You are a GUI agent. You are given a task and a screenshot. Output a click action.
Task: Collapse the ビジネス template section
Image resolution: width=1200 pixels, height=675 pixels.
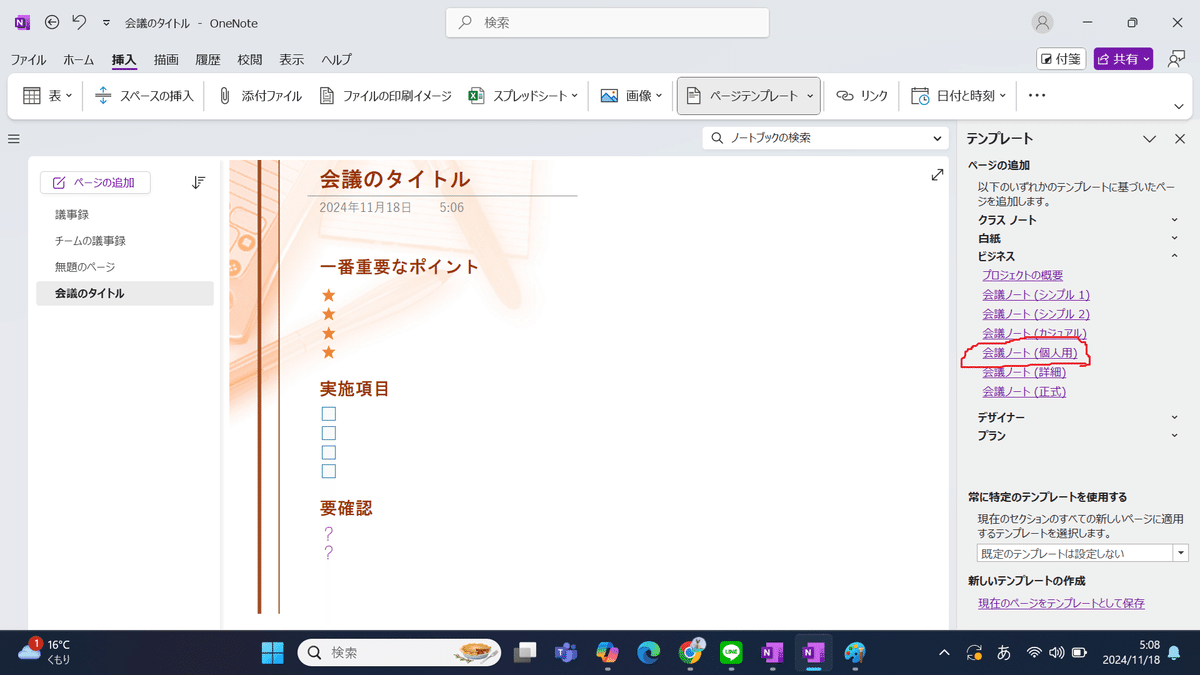point(1174,256)
